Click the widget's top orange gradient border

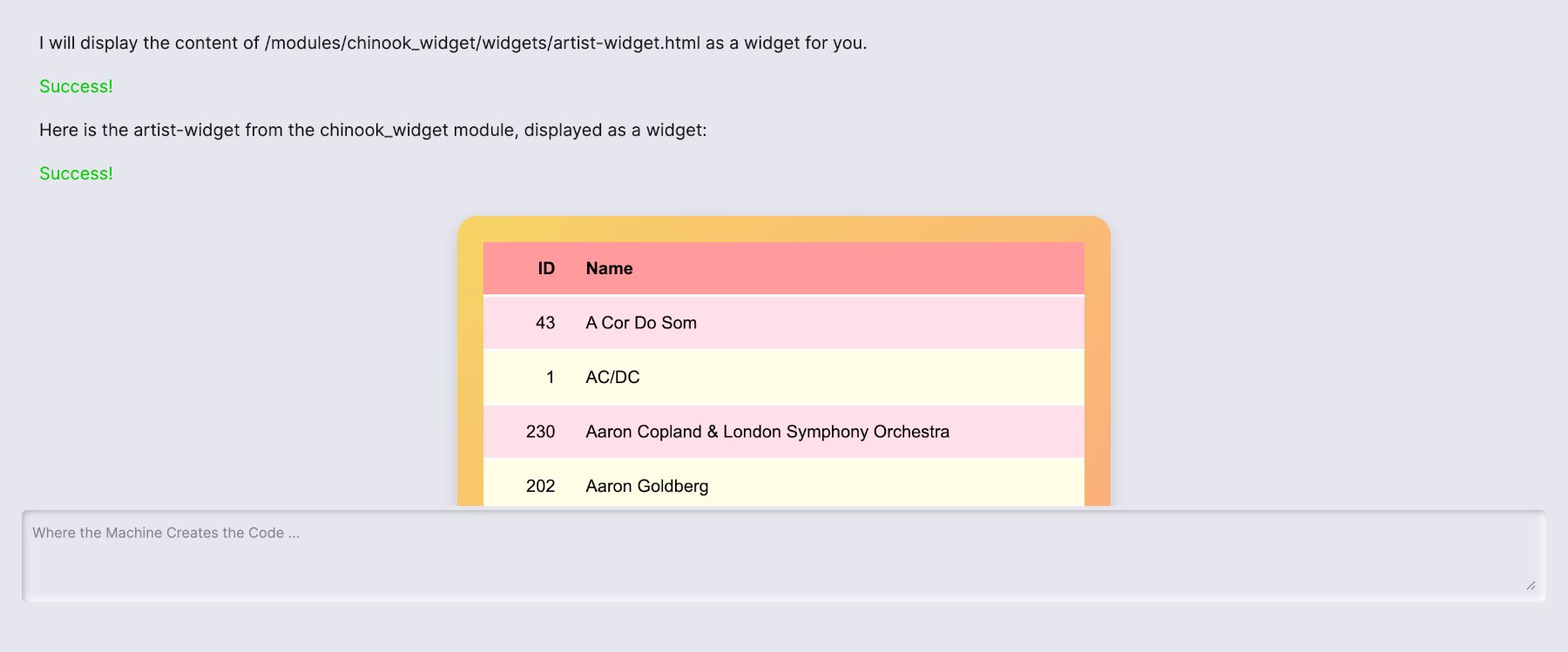[784, 228]
